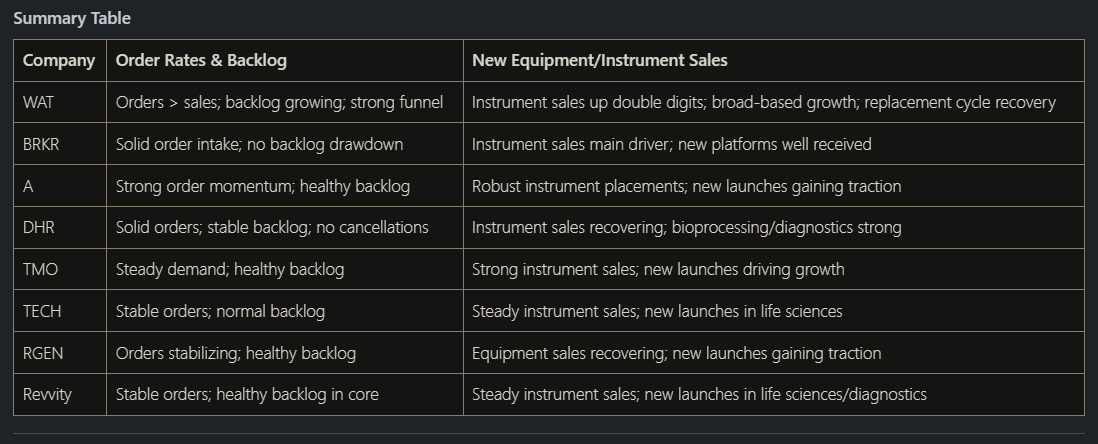The image size is (1098, 444).
Task: Select the Company column header
Action: 60,60
